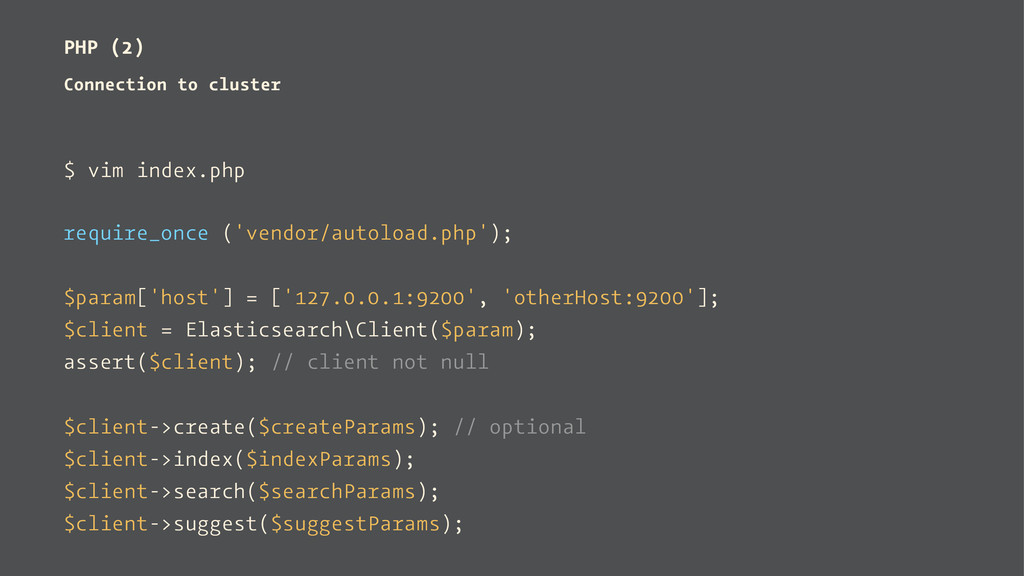Click the '// optional' comment
The height and width of the screenshot is (576, 1024).
point(520,427)
